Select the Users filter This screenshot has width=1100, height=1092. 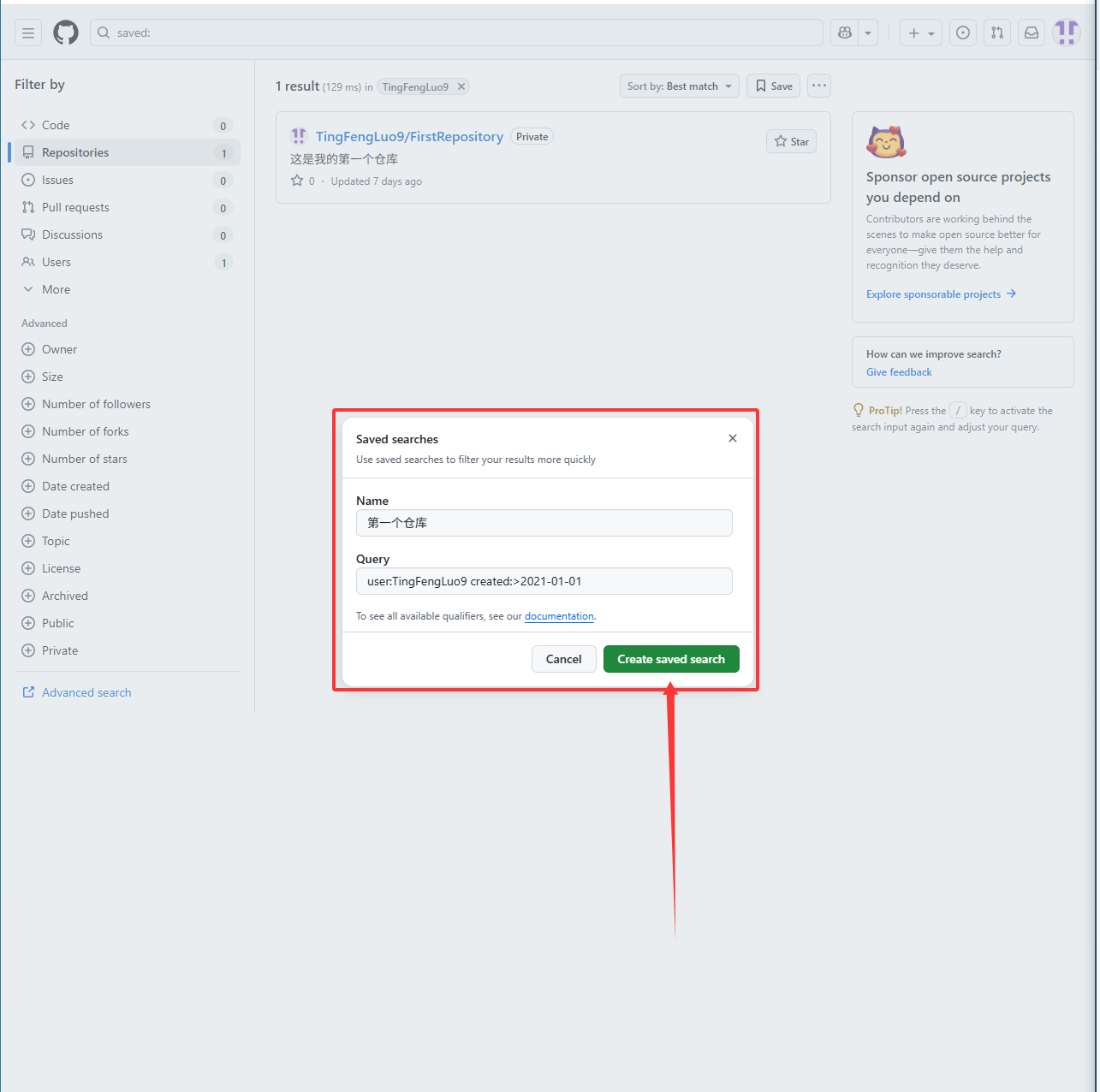[56, 262]
